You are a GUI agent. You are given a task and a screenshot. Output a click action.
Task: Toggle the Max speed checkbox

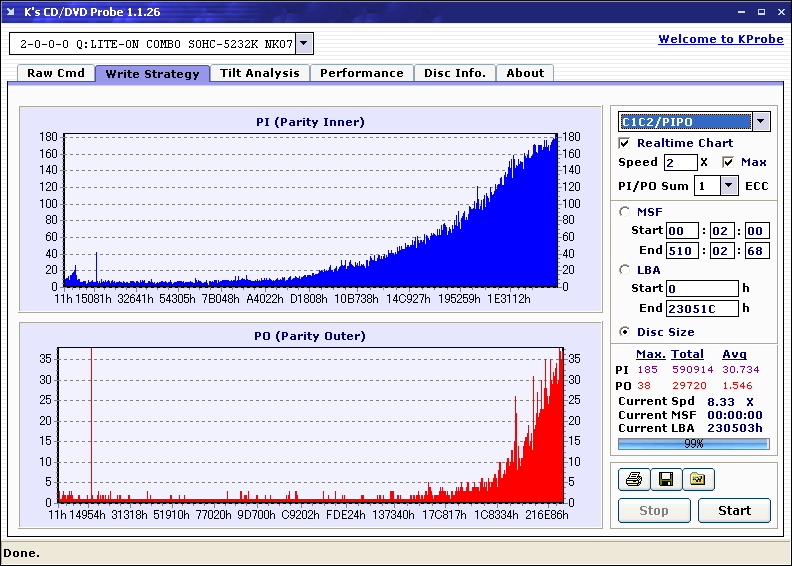pyautogui.click(x=728, y=162)
